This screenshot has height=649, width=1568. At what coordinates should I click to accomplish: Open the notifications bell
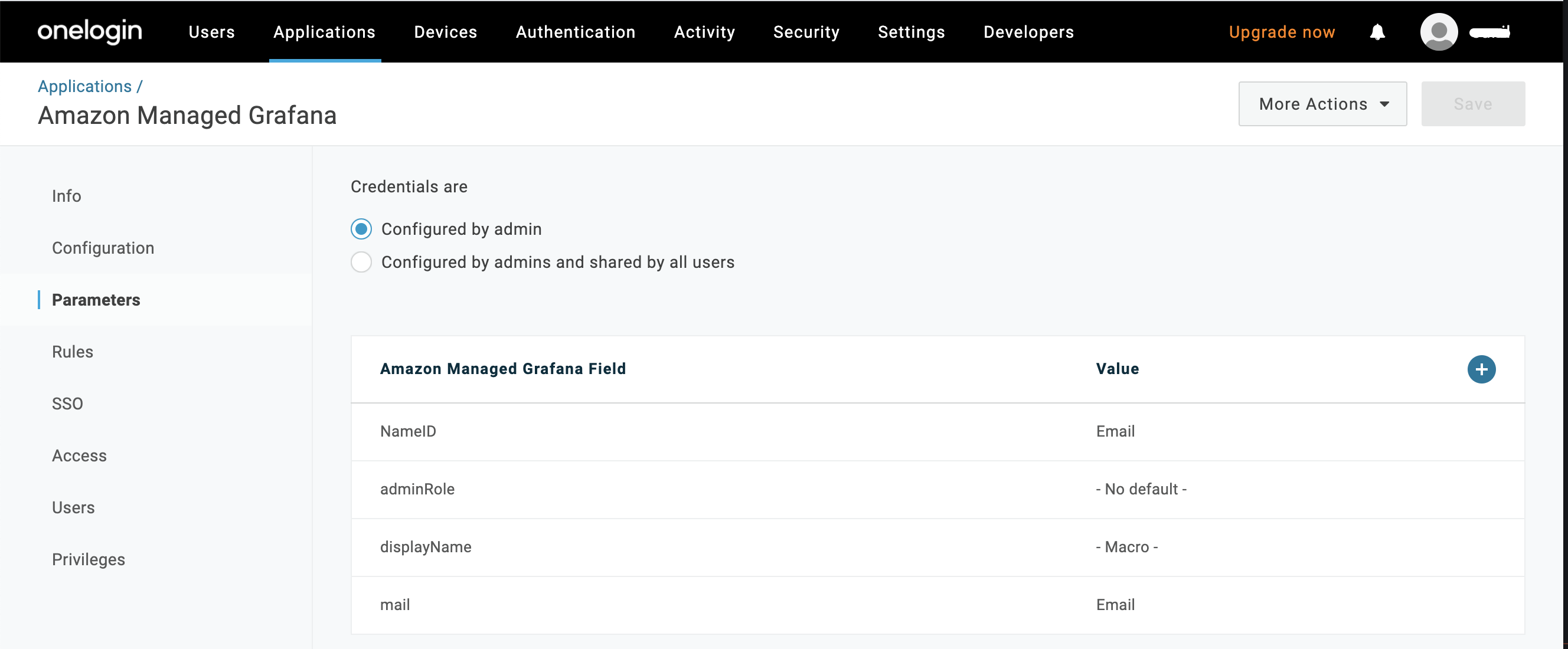tap(1377, 32)
